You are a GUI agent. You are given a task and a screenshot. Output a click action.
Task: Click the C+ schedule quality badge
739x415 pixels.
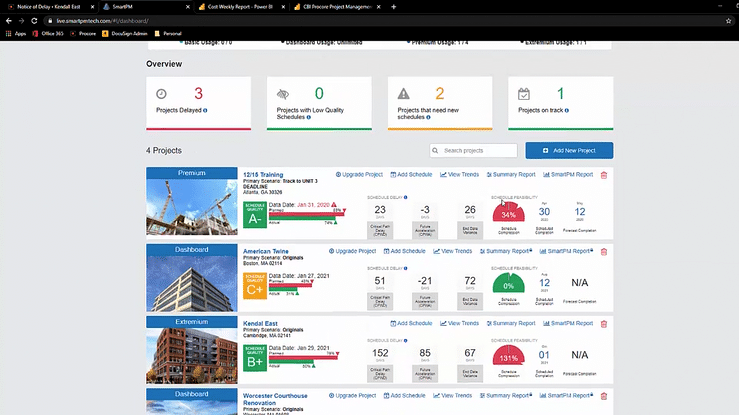pos(255,286)
